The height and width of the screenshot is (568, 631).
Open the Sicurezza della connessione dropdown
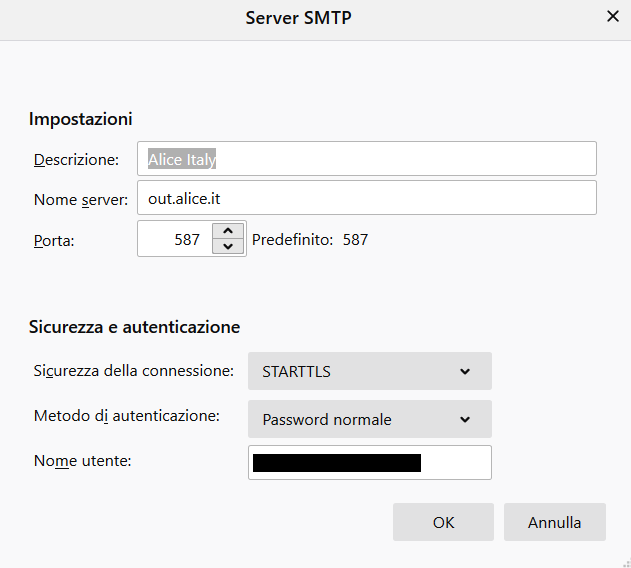370,371
